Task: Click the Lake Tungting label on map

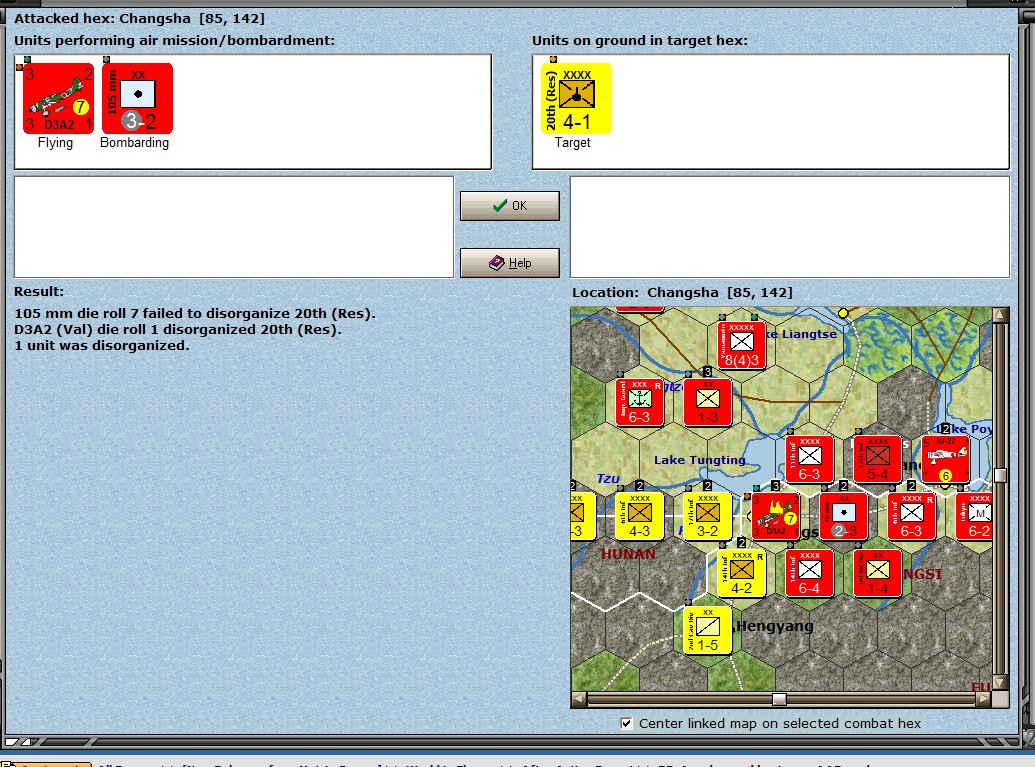Action: point(700,460)
